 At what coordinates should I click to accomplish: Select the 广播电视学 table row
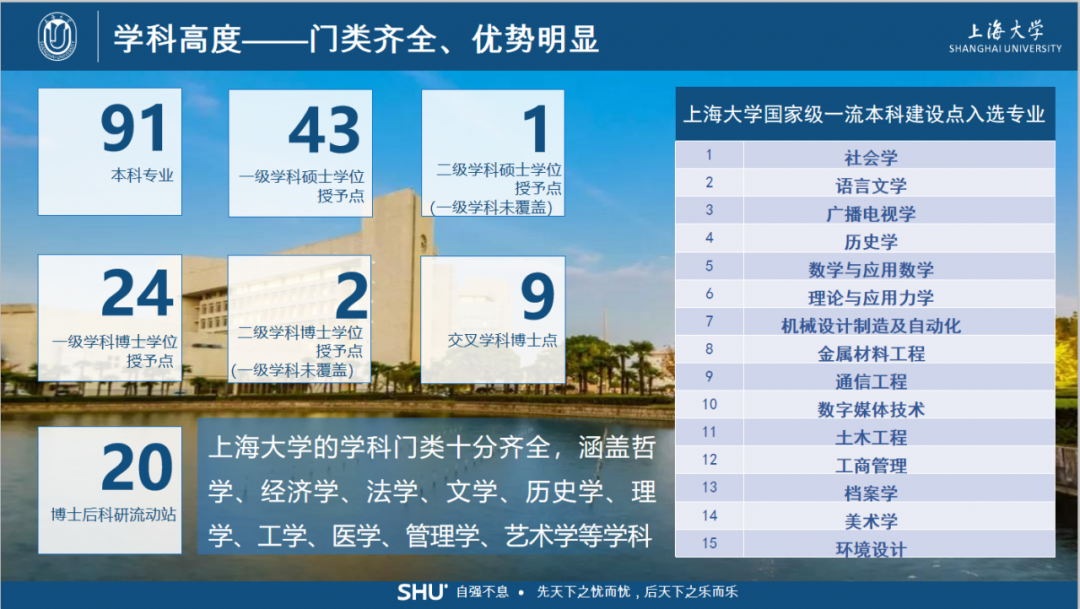(866, 212)
